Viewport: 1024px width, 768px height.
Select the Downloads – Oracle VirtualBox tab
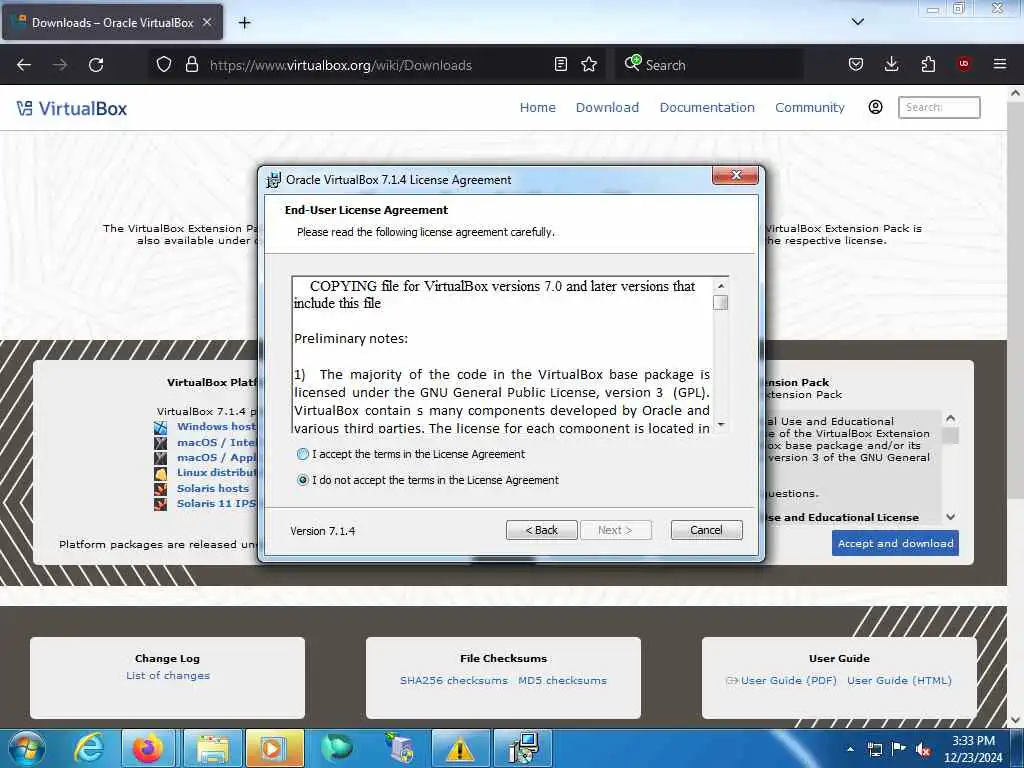pos(112,22)
